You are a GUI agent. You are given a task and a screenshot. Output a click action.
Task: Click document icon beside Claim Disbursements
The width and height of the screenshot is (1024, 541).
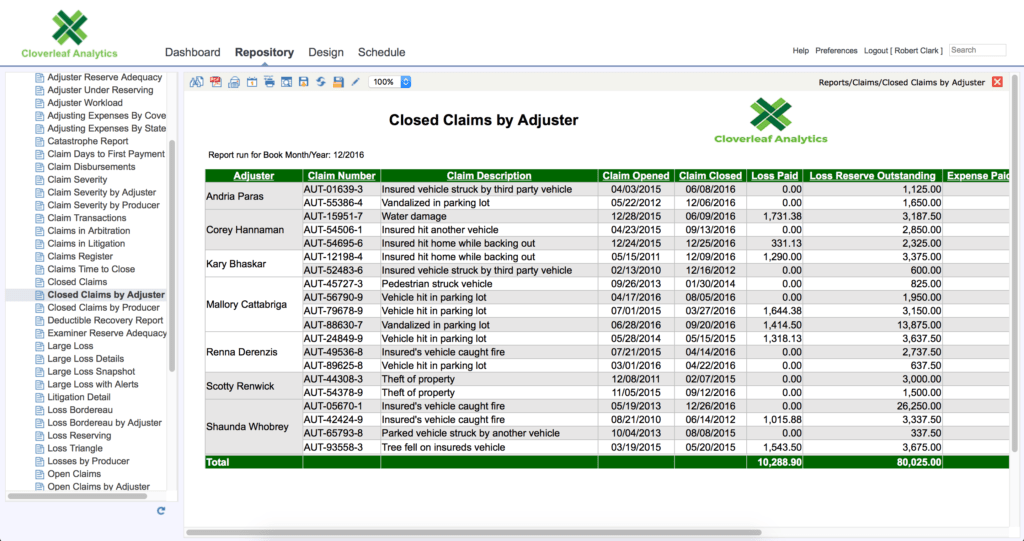(39, 167)
